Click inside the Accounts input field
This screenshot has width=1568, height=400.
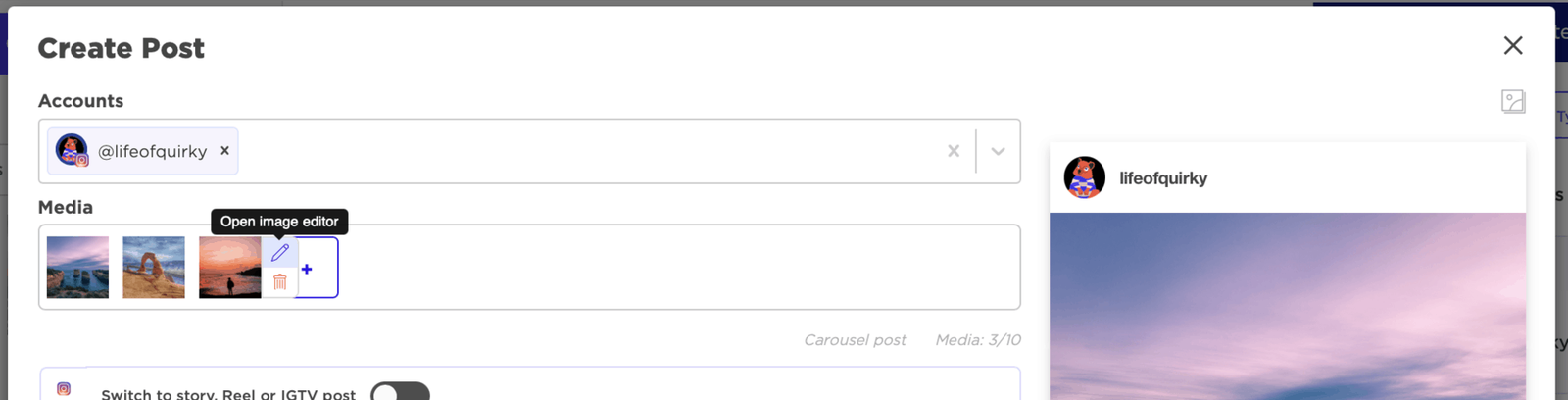pos(588,151)
